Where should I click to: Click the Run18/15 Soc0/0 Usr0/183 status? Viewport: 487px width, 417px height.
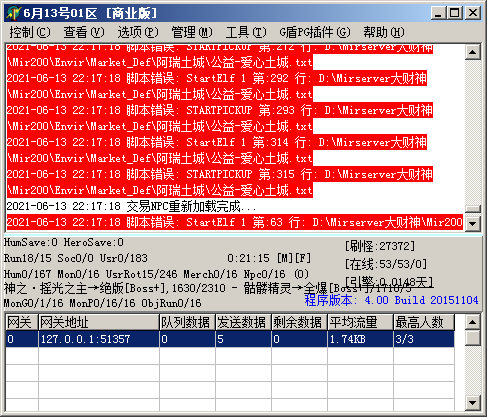click(76, 258)
